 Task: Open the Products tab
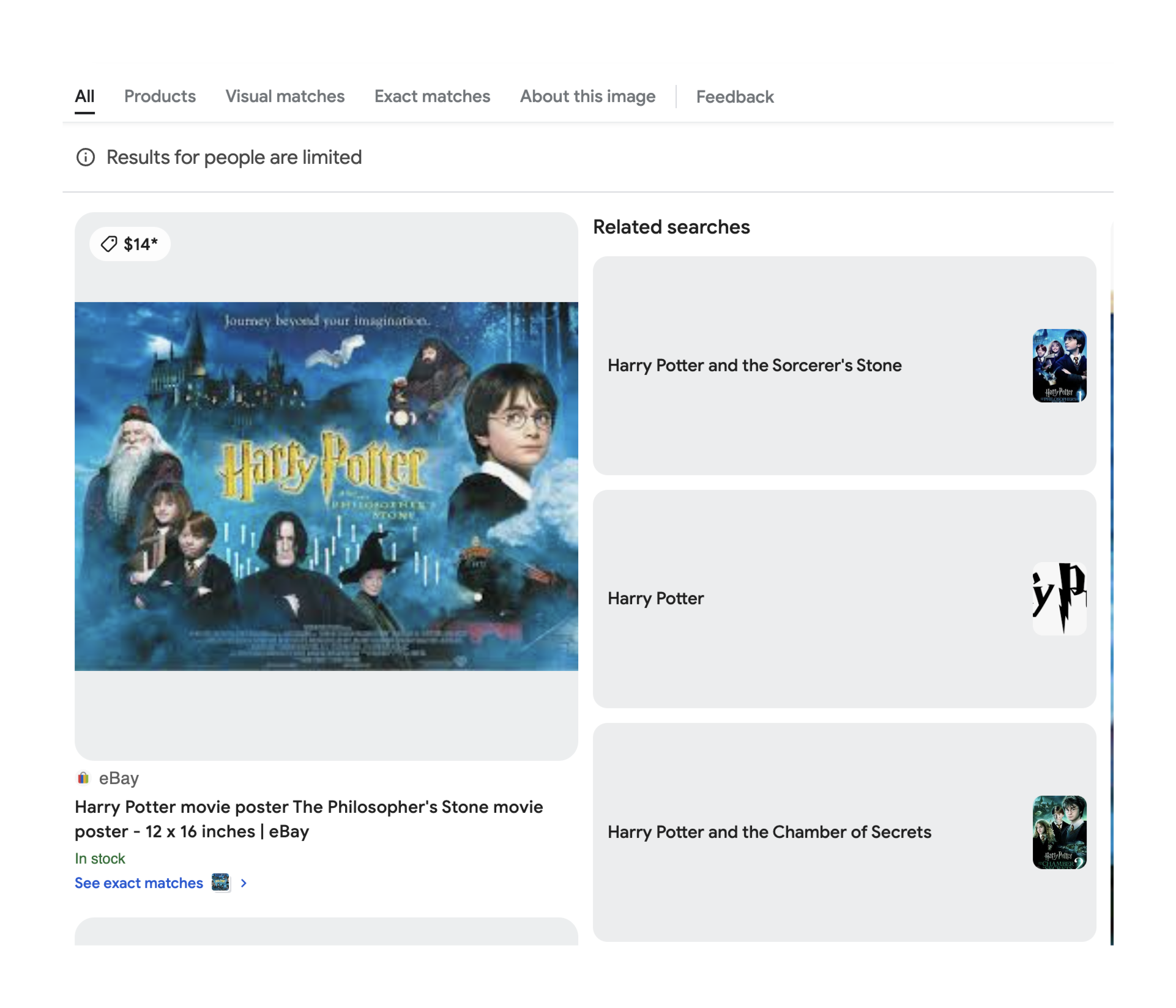[160, 97]
